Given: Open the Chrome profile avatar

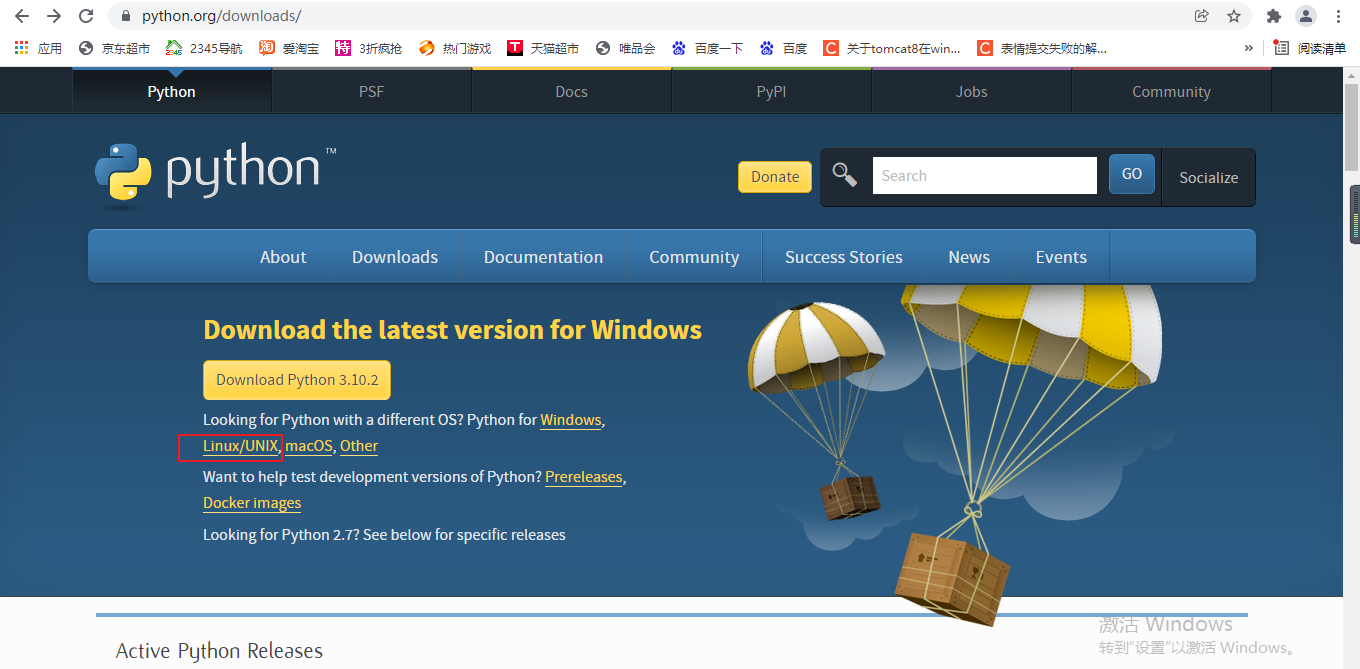Looking at the screenshot, I should [1306, 16].
